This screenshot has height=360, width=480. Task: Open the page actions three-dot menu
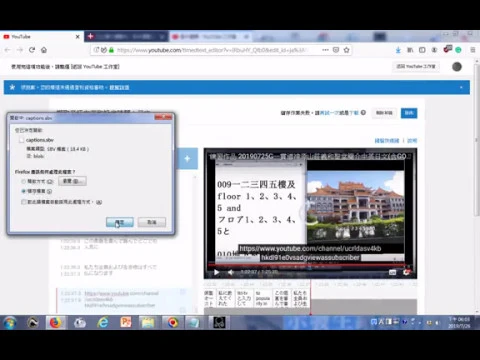point(325,50)
